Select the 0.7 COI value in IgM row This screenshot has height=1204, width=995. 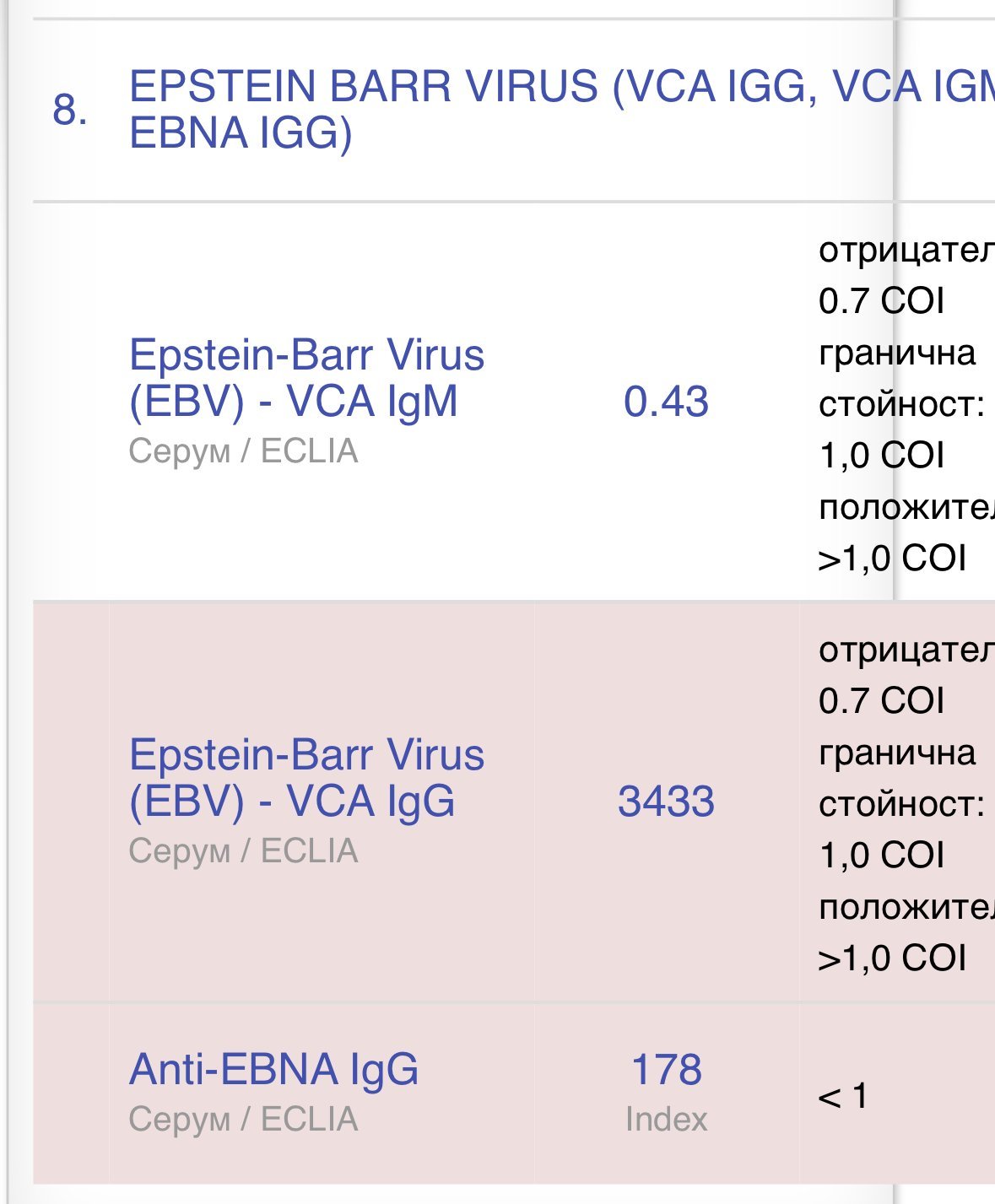[x=881, y=301]
